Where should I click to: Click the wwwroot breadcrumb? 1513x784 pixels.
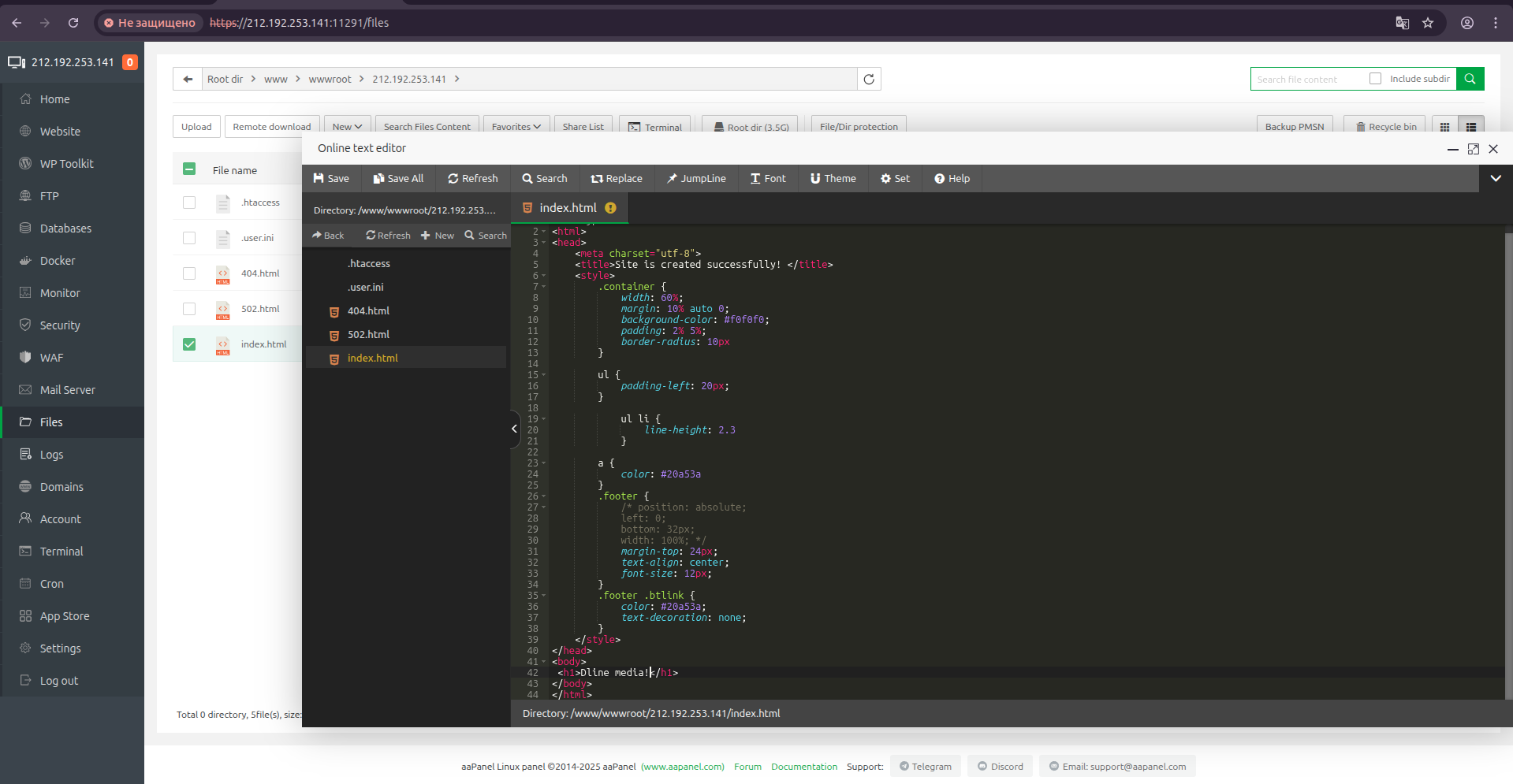click(x=330, y=80)
